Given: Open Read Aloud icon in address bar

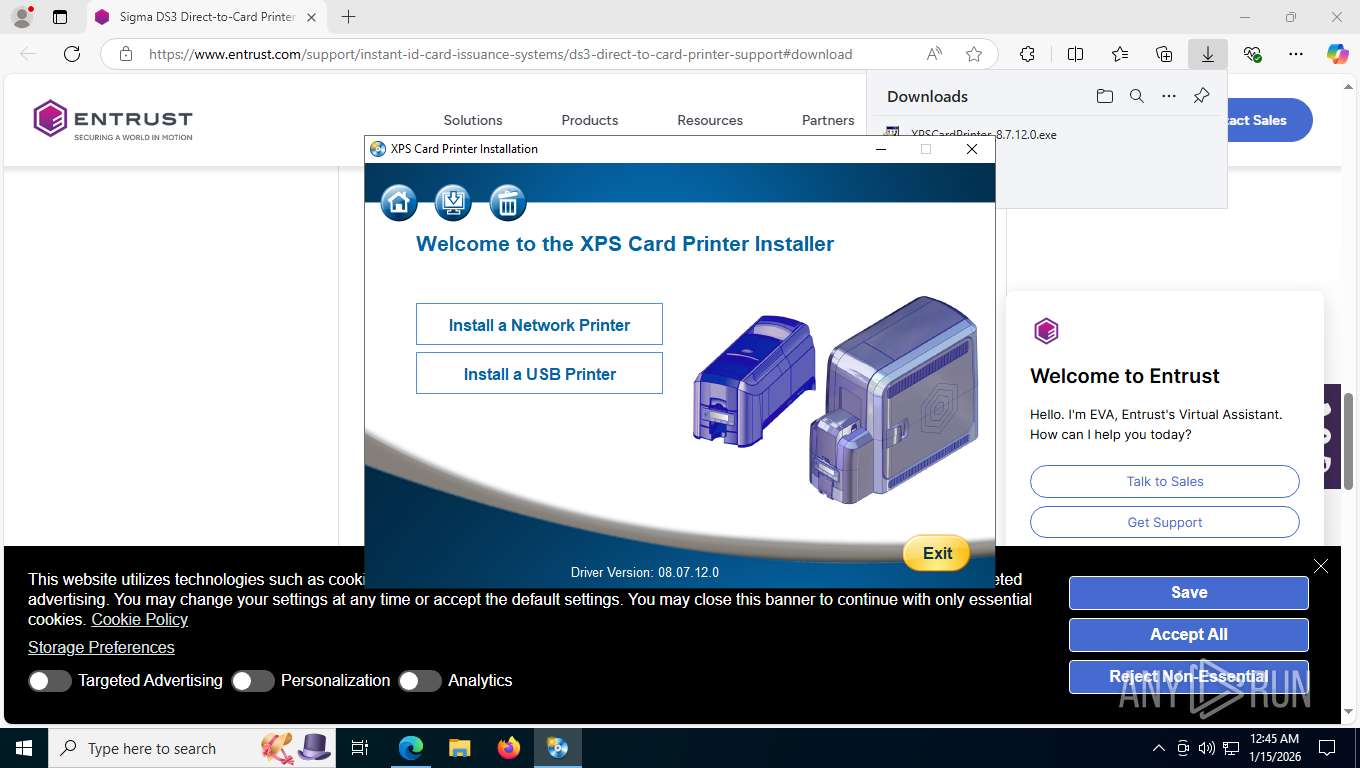Looking at the screenshot, I should [x=934, y=54].
